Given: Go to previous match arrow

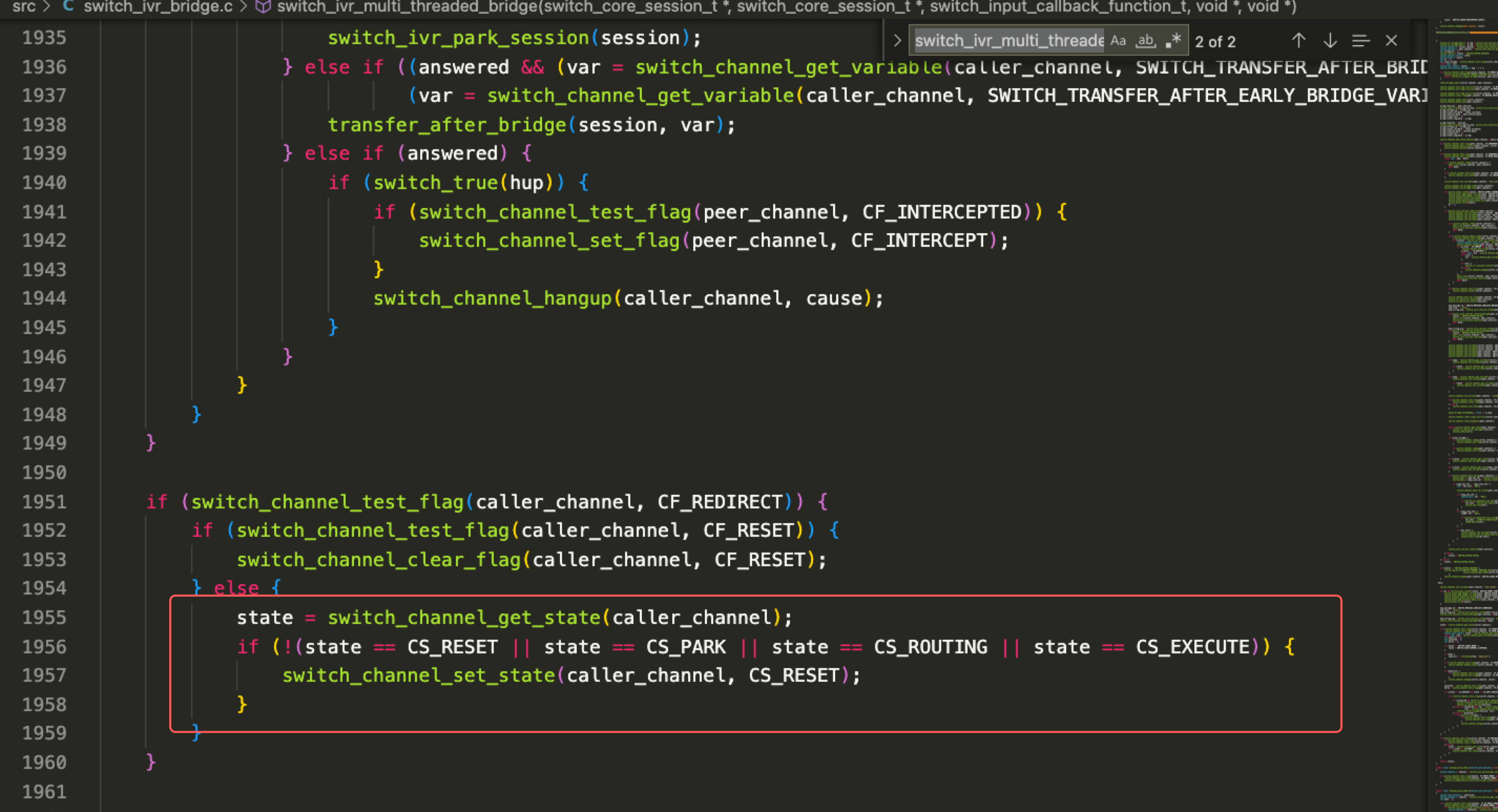Looking at the screenshot, I should [1298, 41].
